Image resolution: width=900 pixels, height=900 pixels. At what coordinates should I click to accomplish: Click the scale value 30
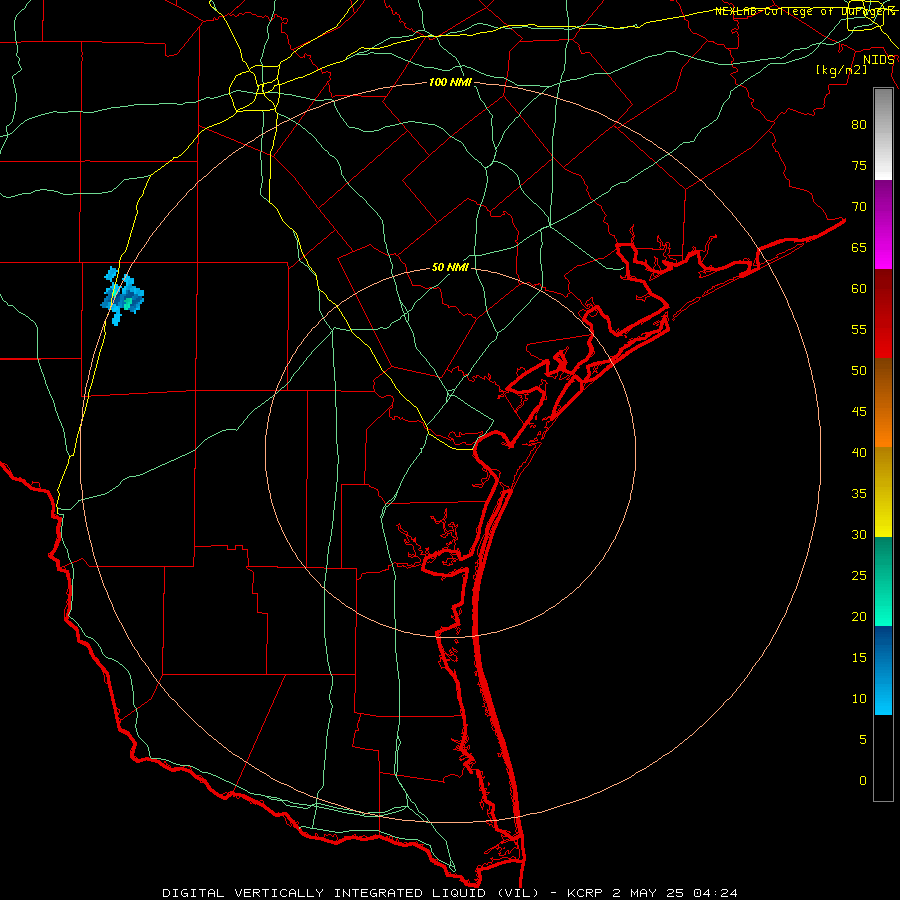tap(859, 534)
